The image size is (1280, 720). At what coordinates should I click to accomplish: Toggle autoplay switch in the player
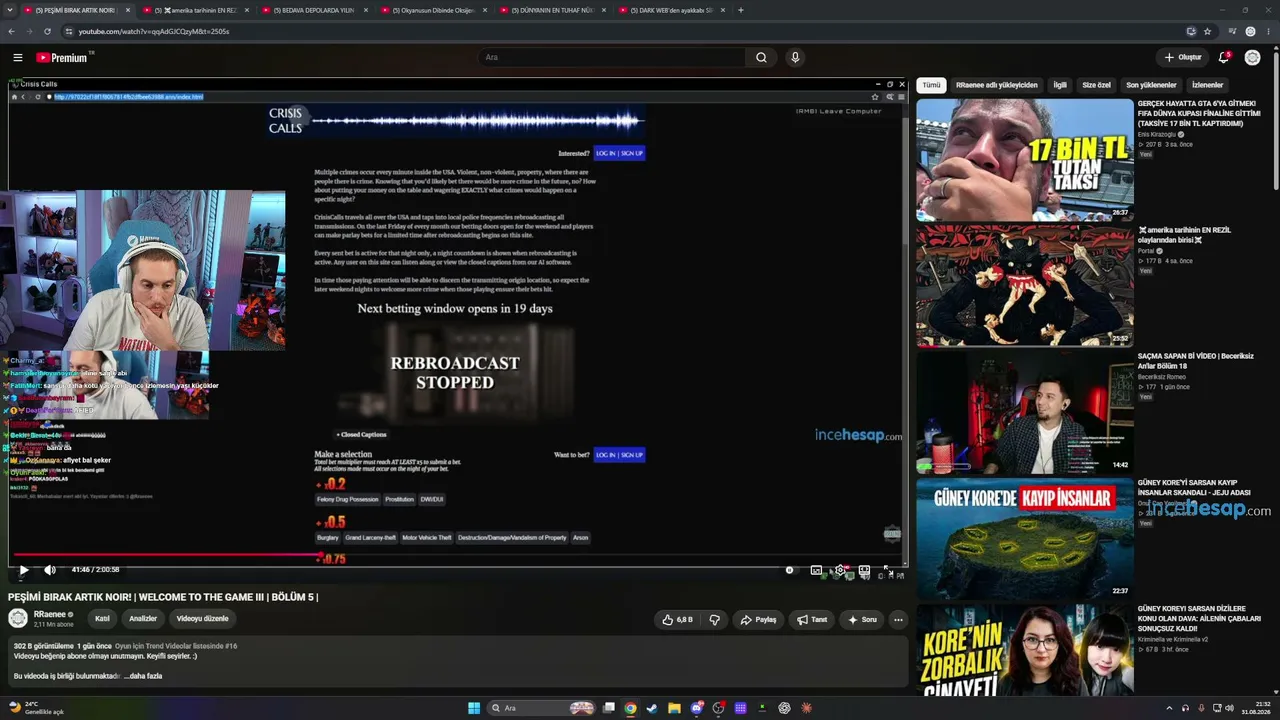790,570
